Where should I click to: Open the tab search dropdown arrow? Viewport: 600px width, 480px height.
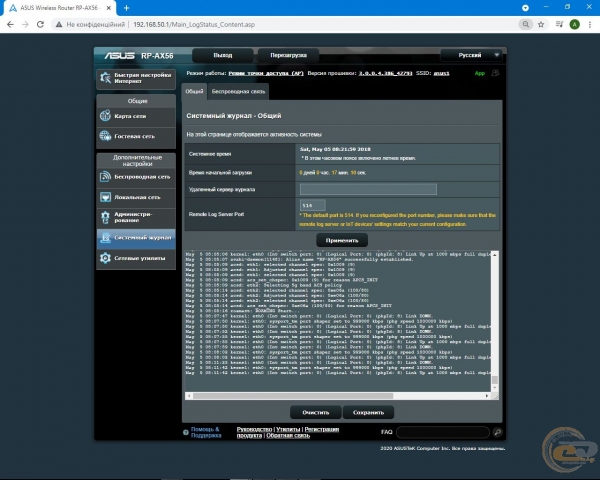coord(525,8)
